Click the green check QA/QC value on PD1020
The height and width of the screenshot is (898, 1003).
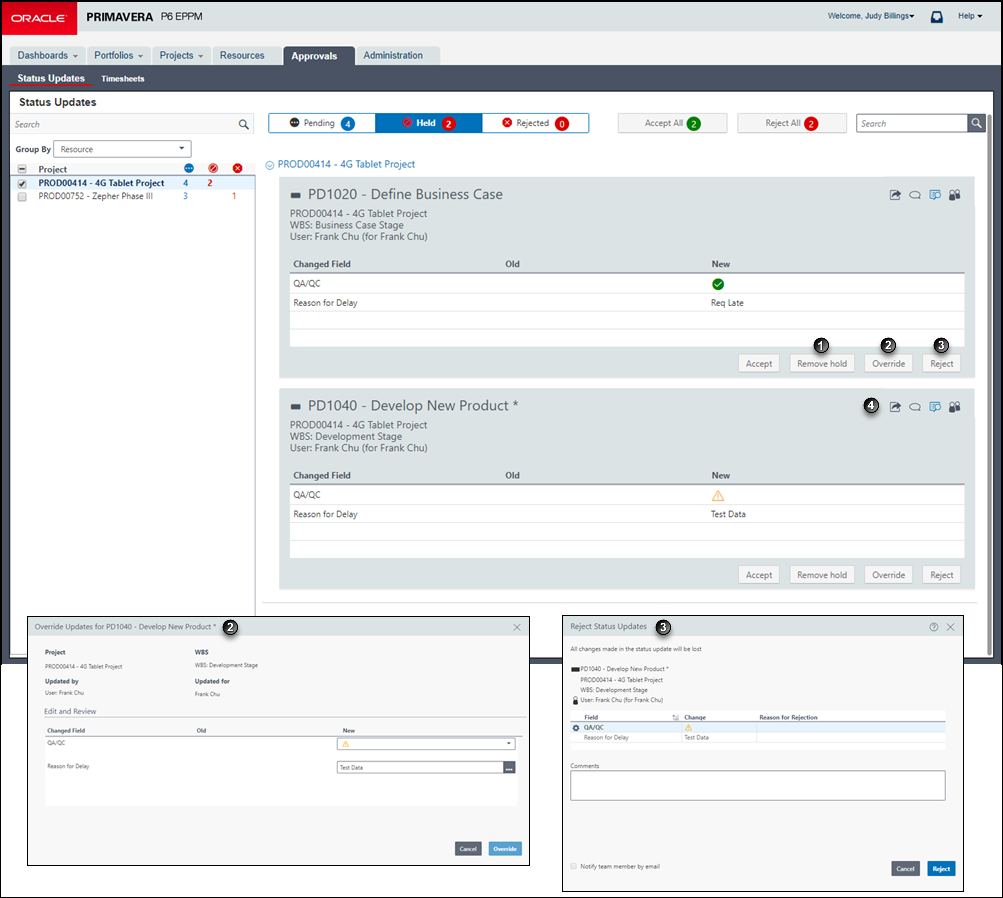tap(718, 284)
